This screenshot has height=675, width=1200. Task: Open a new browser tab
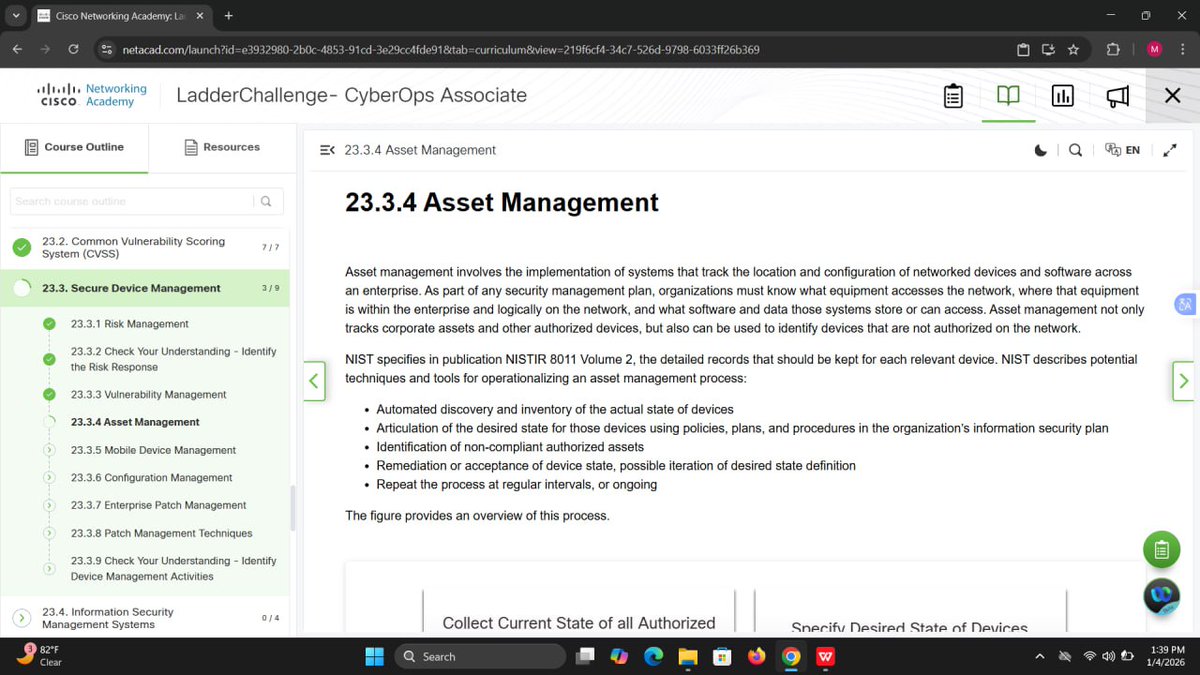(x=229, y=16)
